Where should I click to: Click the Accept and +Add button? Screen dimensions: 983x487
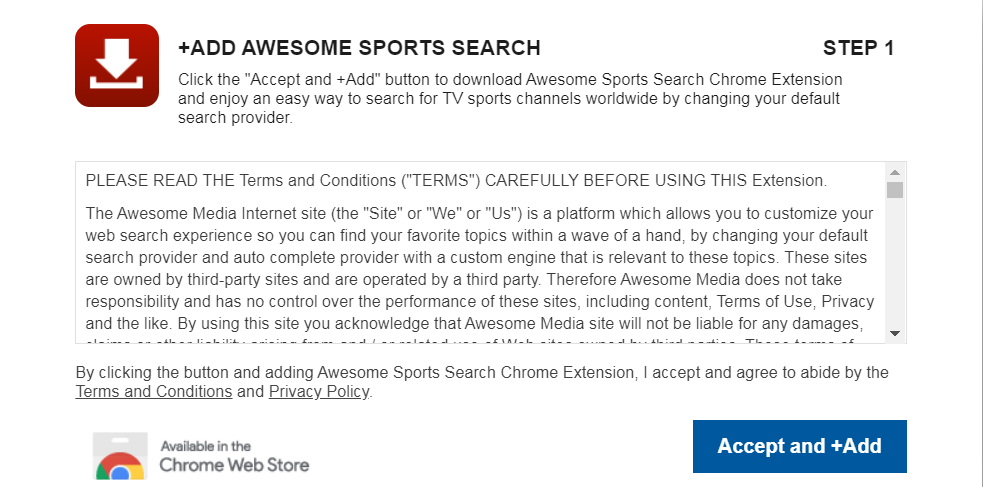point(799,446)
